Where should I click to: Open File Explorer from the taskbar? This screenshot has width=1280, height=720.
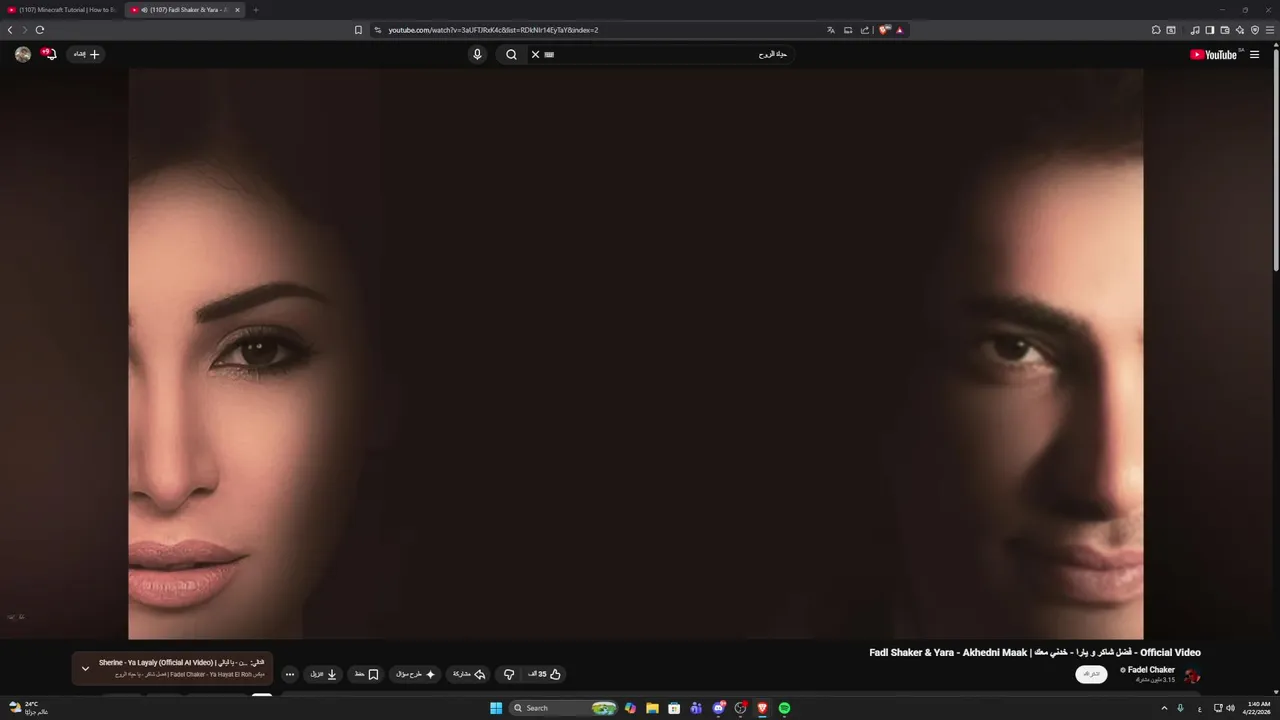click(652, 708)
